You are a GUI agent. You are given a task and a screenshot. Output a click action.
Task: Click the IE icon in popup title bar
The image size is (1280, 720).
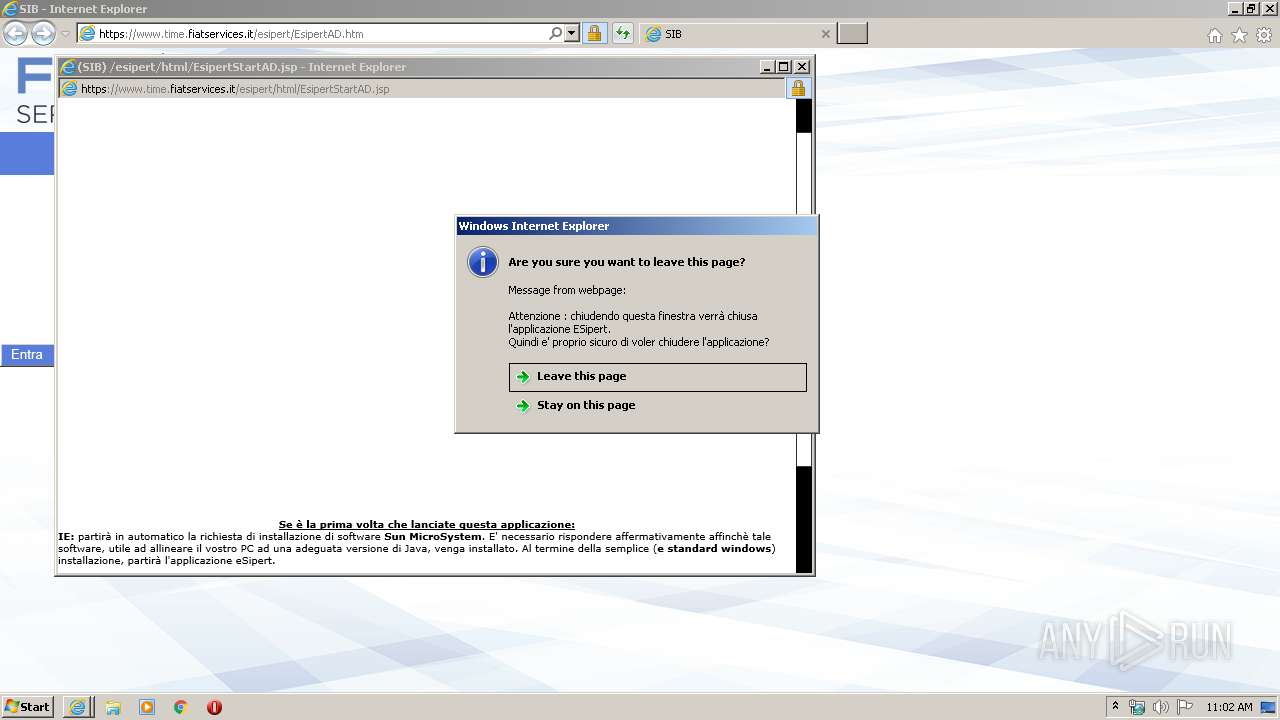pos(69,67)
